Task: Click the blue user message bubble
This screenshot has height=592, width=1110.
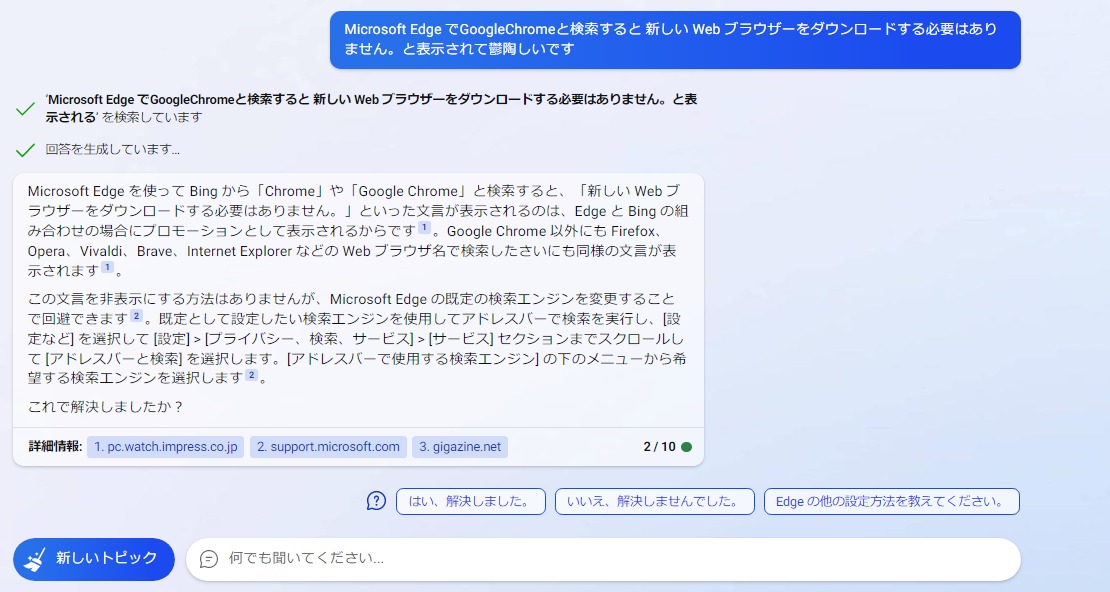Action: click(x=675, y=40)
